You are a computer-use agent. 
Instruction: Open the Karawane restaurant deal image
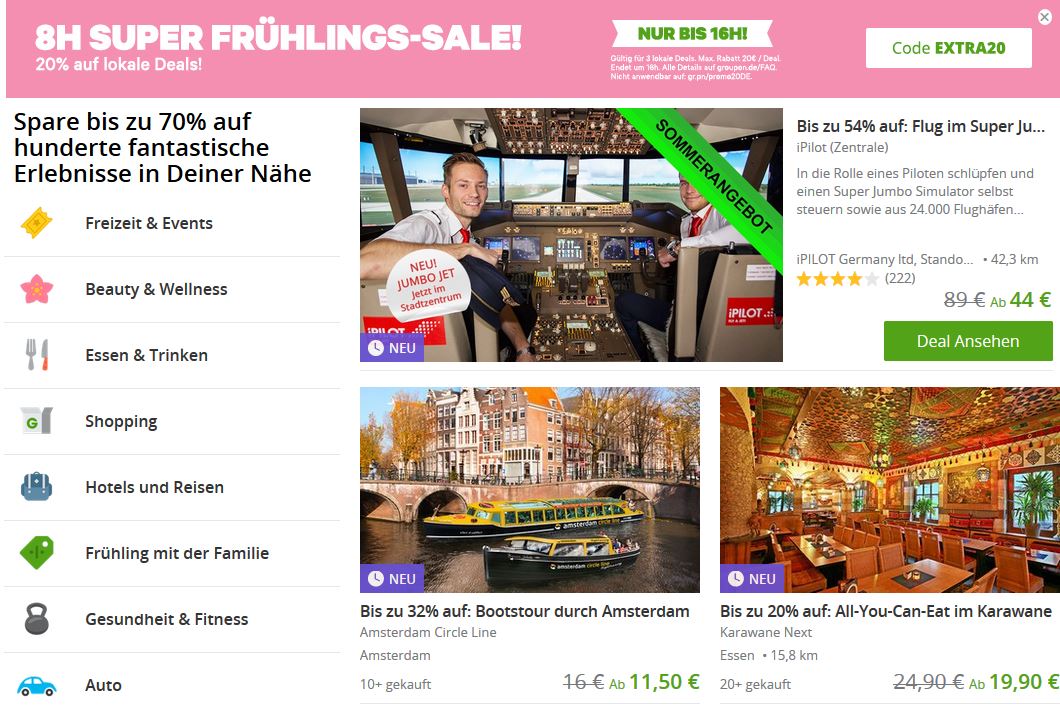click(890, 490)
